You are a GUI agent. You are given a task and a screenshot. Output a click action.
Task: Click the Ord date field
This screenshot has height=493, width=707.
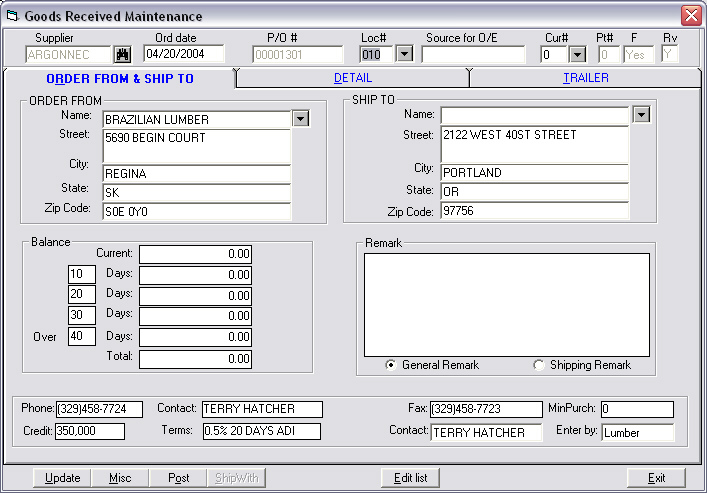(184, 54)
